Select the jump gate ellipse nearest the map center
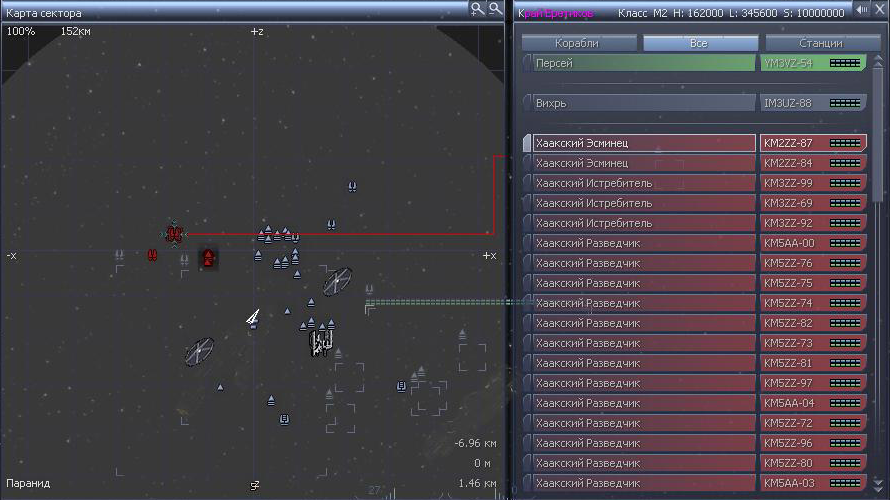 (337, 281)
